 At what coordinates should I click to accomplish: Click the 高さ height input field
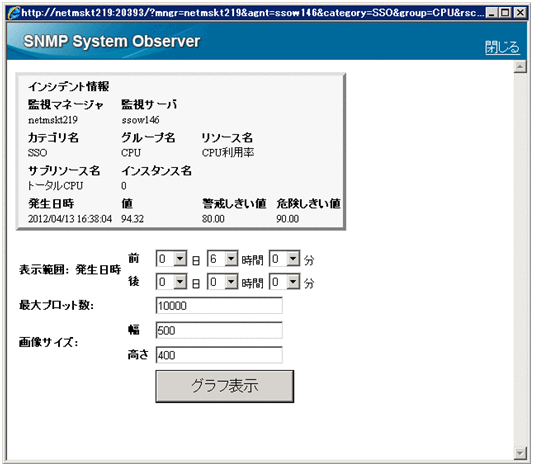pyautogui.click(x=219, y=355)
